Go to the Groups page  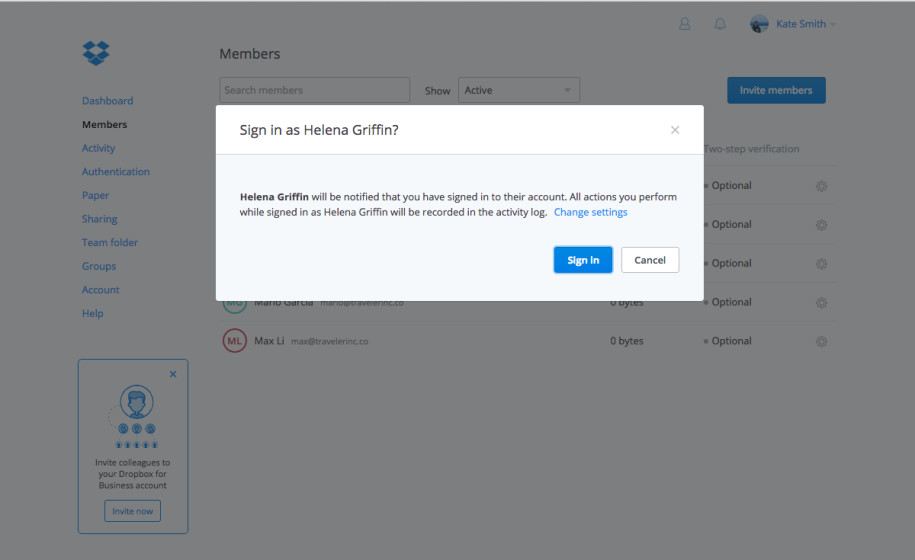click(99, 266)
